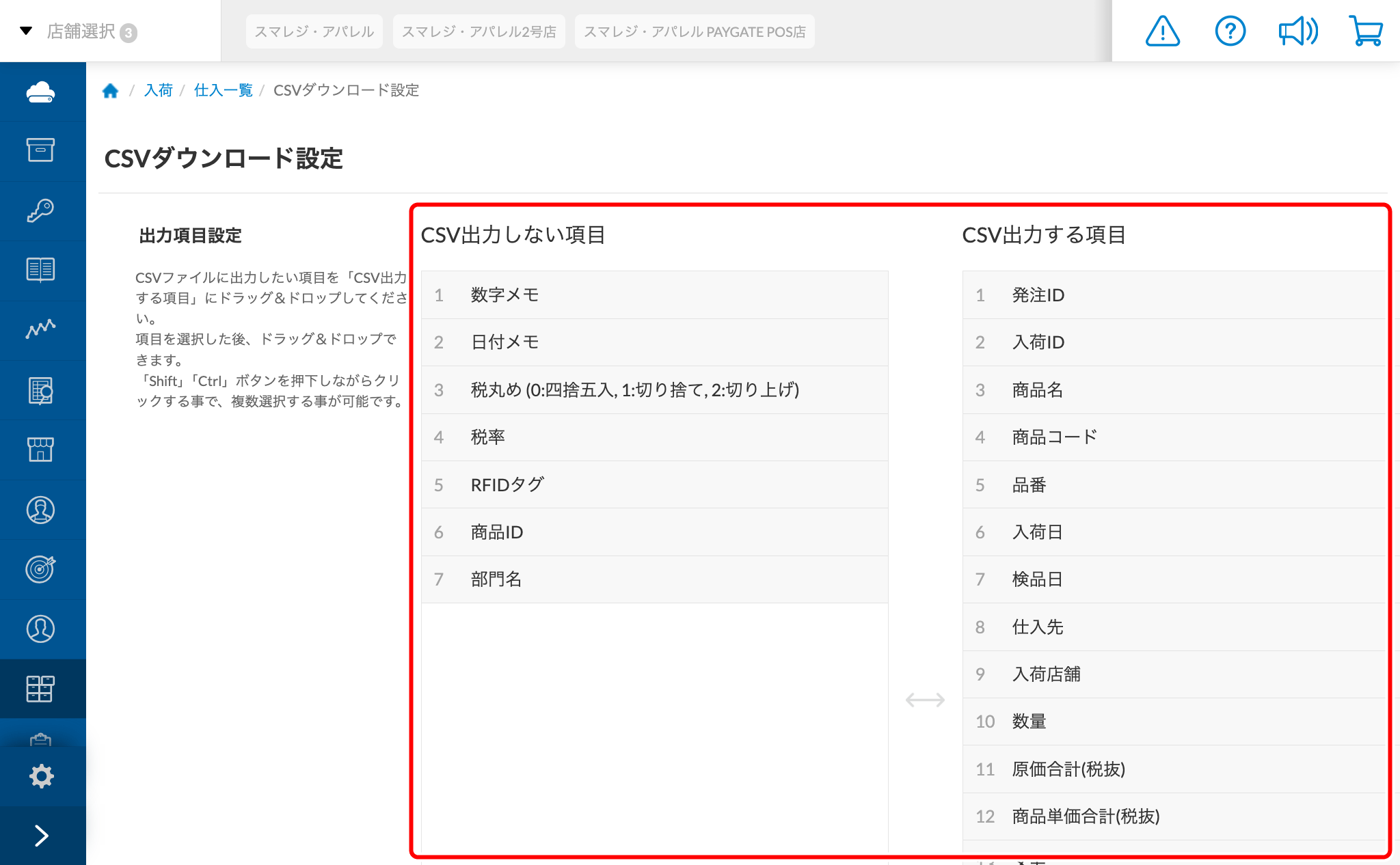The image size is (1400, 865).
Task: Open the active inventory grid sidebar icon
Action: pyautogui.click(x=40, y=689)
